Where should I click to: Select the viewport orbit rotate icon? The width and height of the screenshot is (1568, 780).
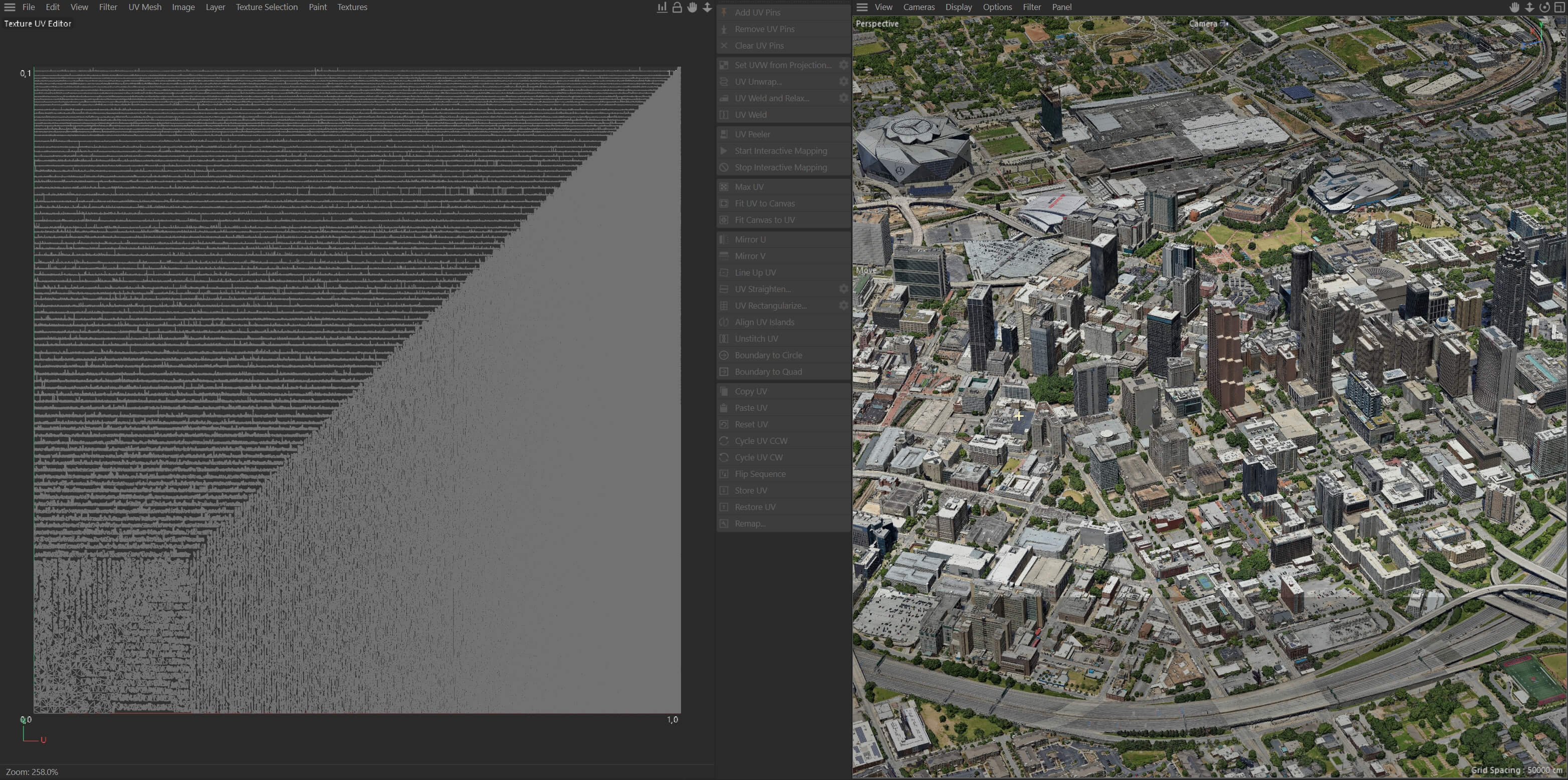[1545, 8]
